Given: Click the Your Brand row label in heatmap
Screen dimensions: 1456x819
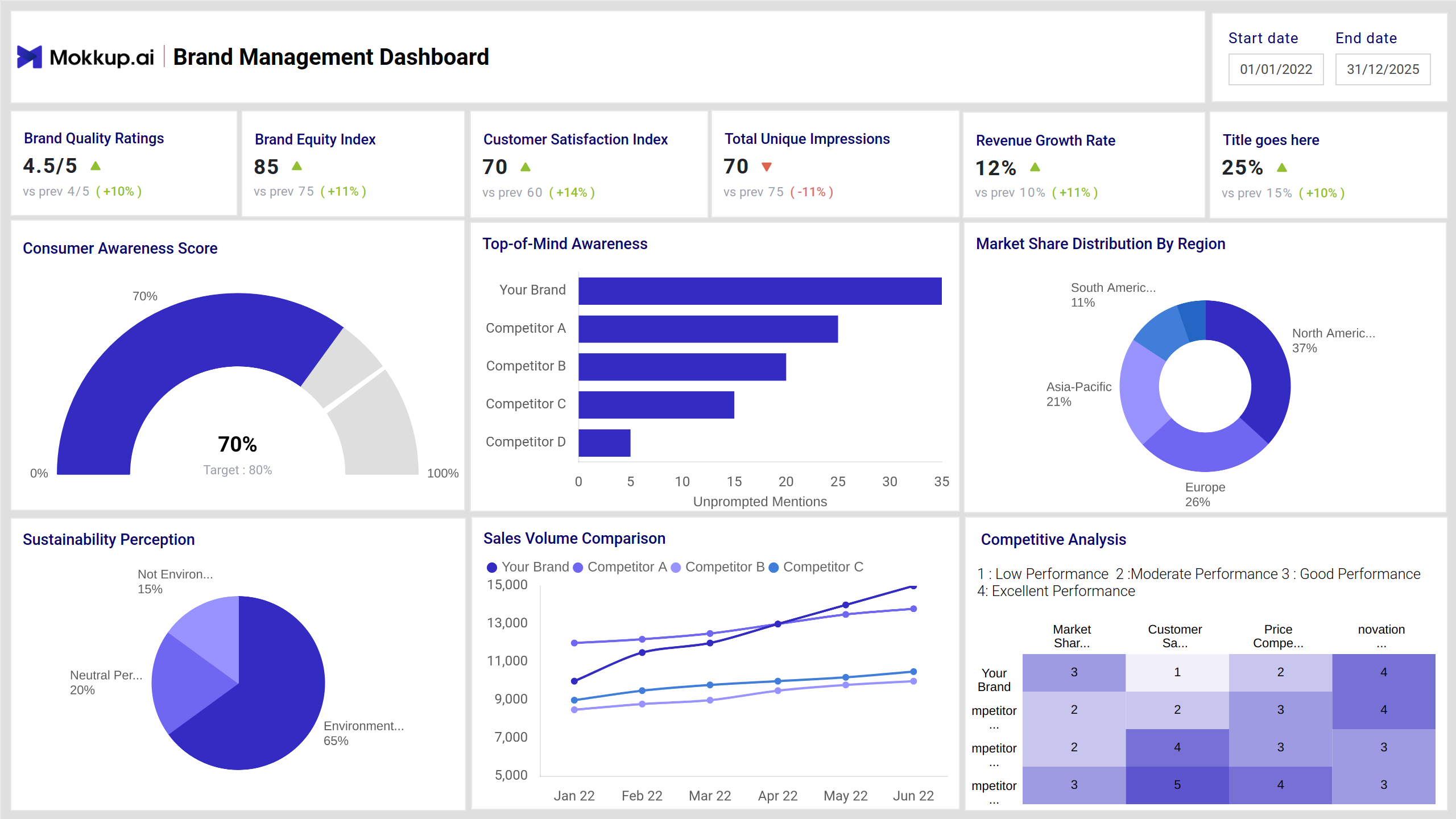Looking at the screenshot, I should (x=994, y=680).
